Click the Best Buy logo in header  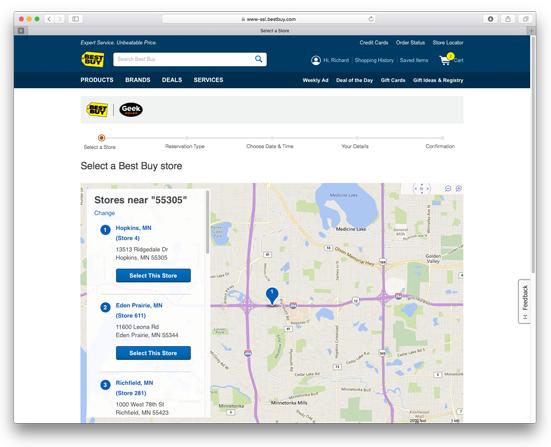[93, 59]
